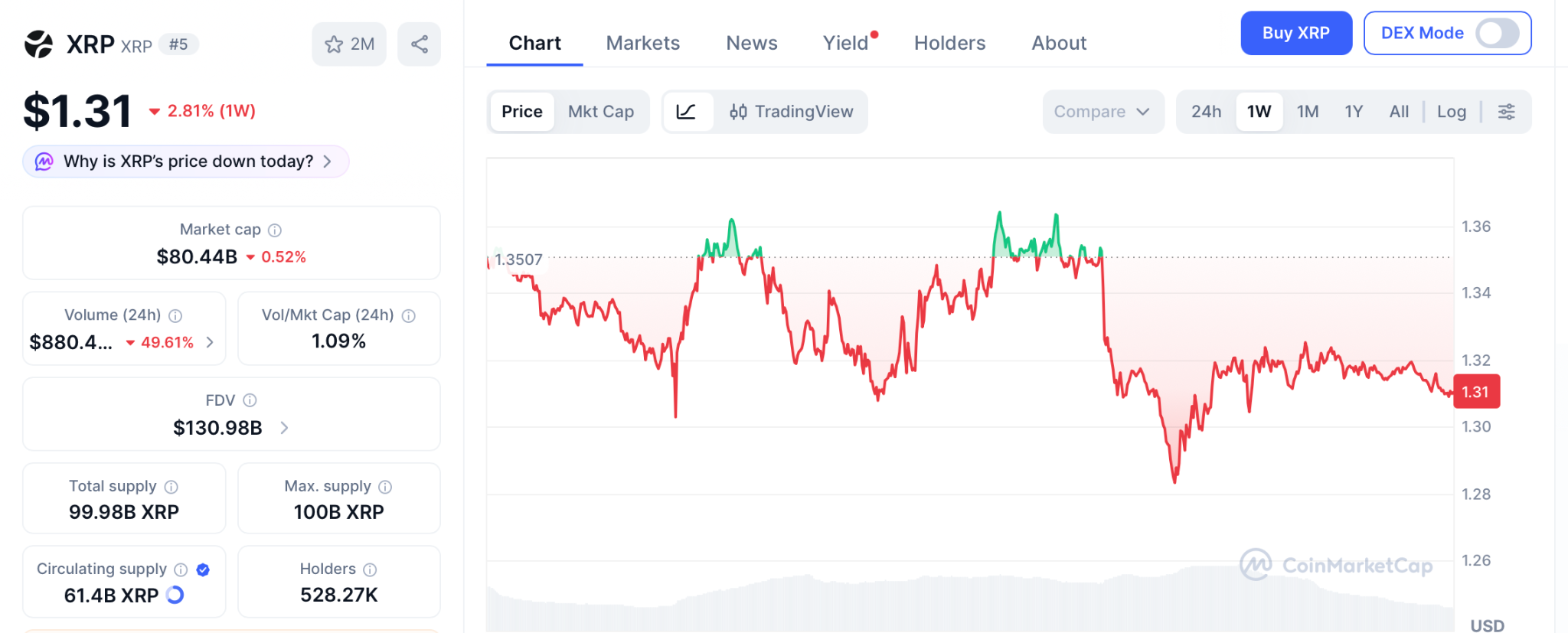Open the chart settings sliders control
The width and height of the screenshot is (1568, 633).
pyautogui.click(x=1507, y=112)
